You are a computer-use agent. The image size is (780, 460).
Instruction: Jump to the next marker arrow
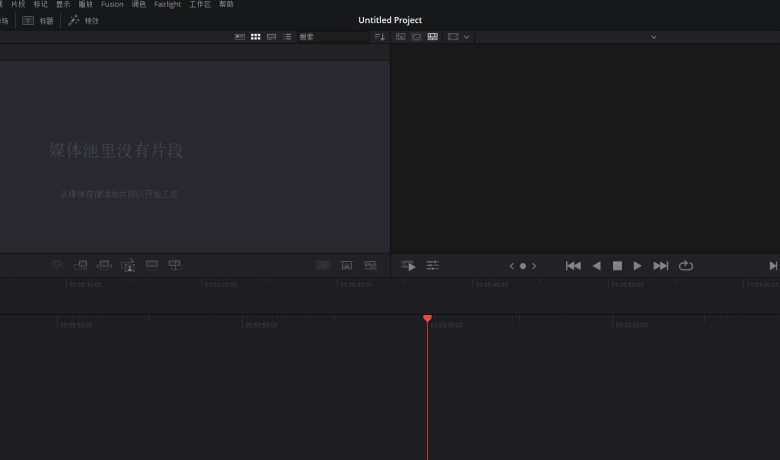[534, 266]
